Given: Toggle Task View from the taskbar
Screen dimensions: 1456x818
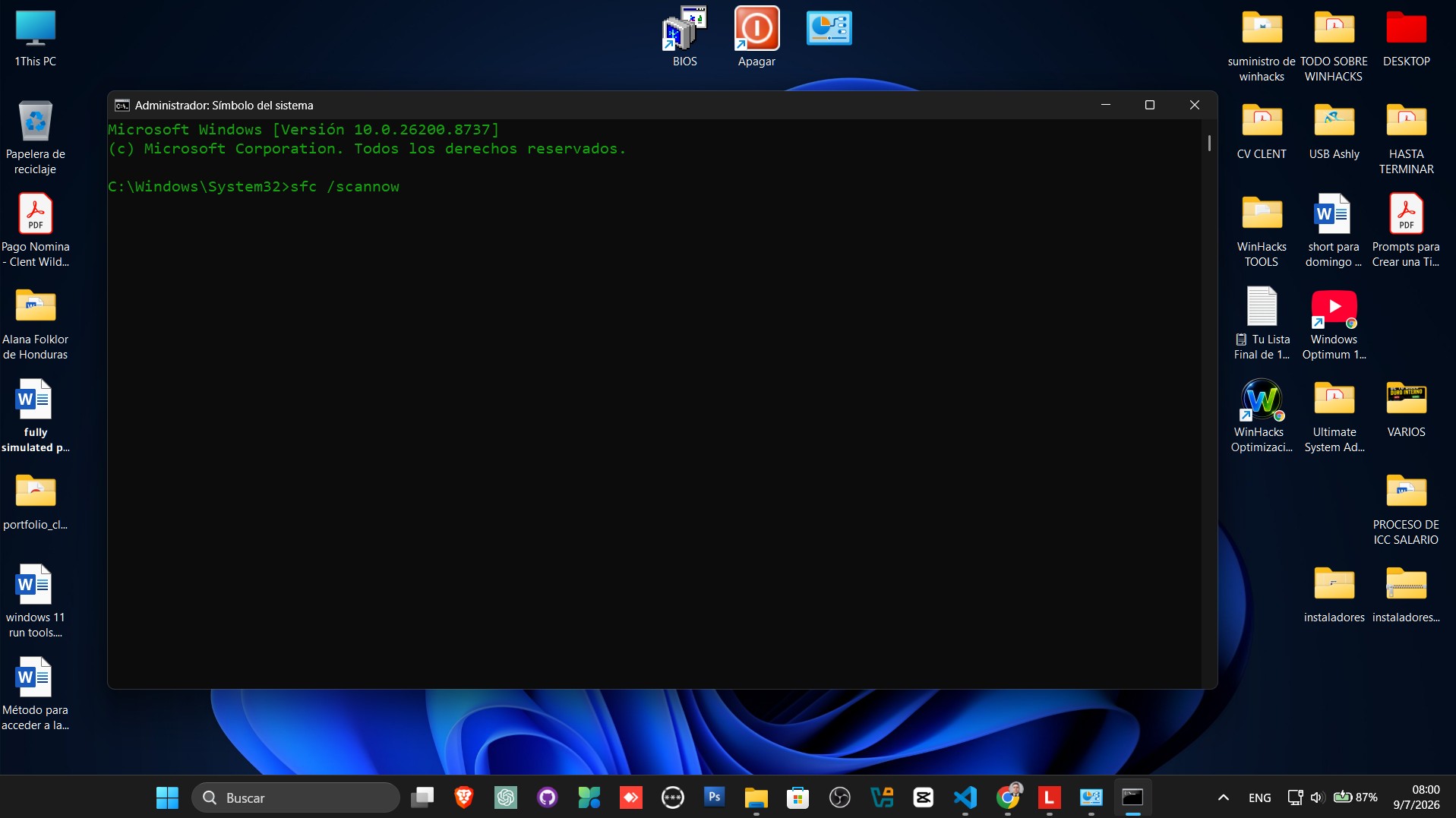Looking at the screenshot, I should tap(422, 797).
